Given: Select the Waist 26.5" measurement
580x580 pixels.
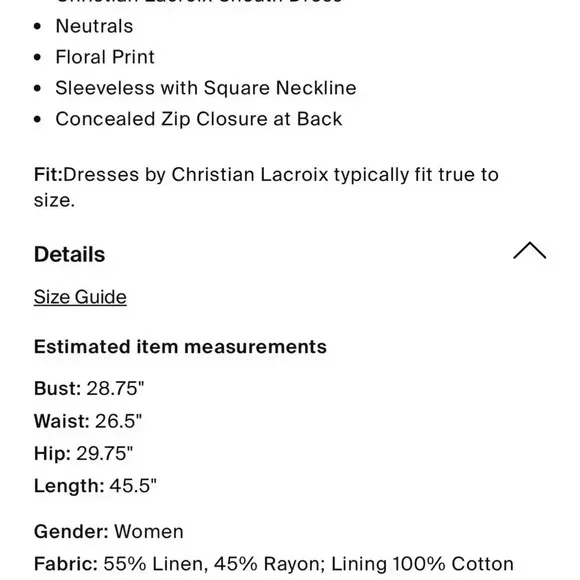Looking at the screenshot, I should [x=88, y=421].
